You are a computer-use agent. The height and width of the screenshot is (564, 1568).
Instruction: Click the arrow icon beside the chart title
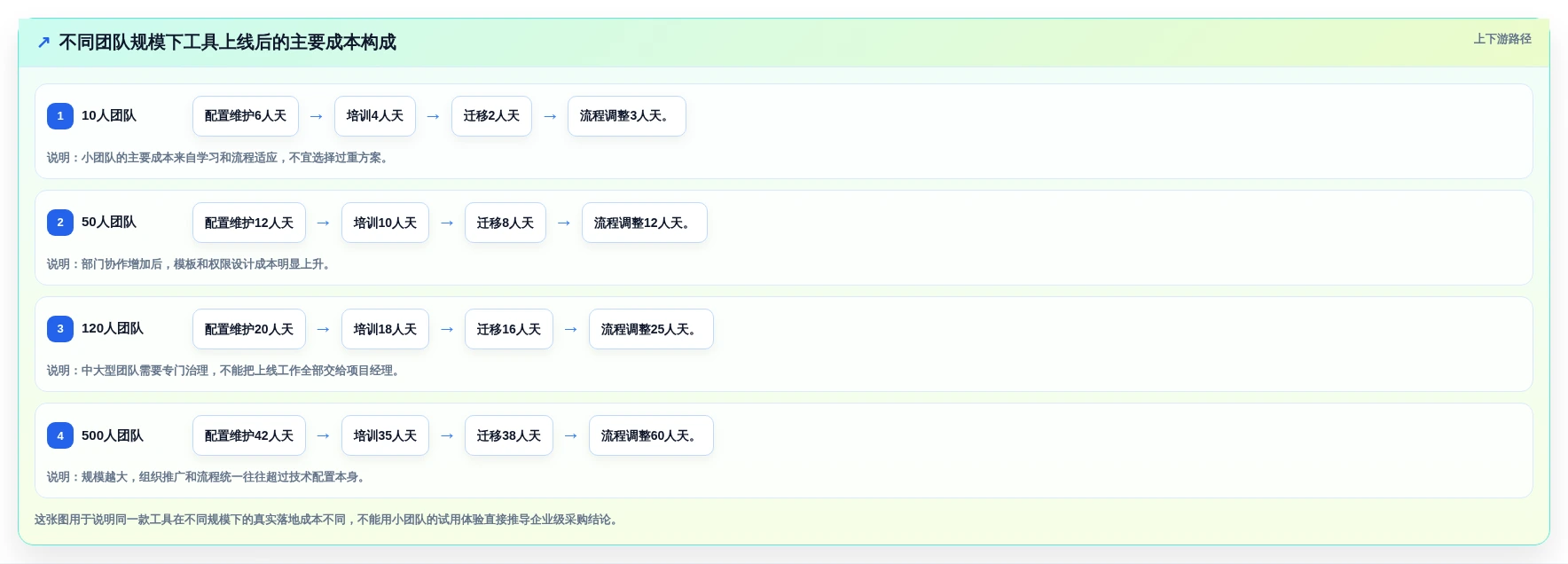tap(43, 43)
